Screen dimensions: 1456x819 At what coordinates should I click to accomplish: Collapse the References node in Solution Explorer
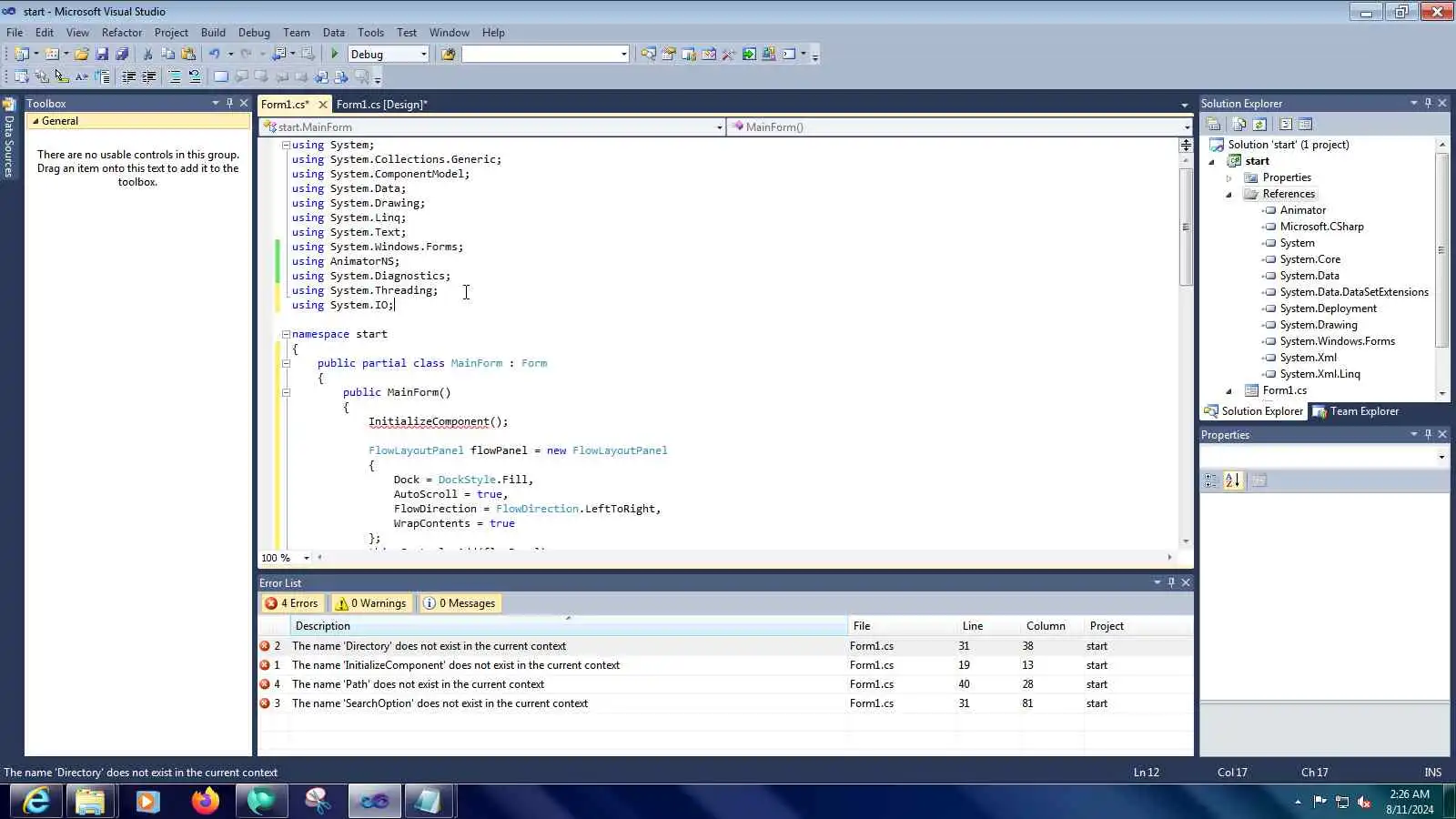(x=1229, y=195)
